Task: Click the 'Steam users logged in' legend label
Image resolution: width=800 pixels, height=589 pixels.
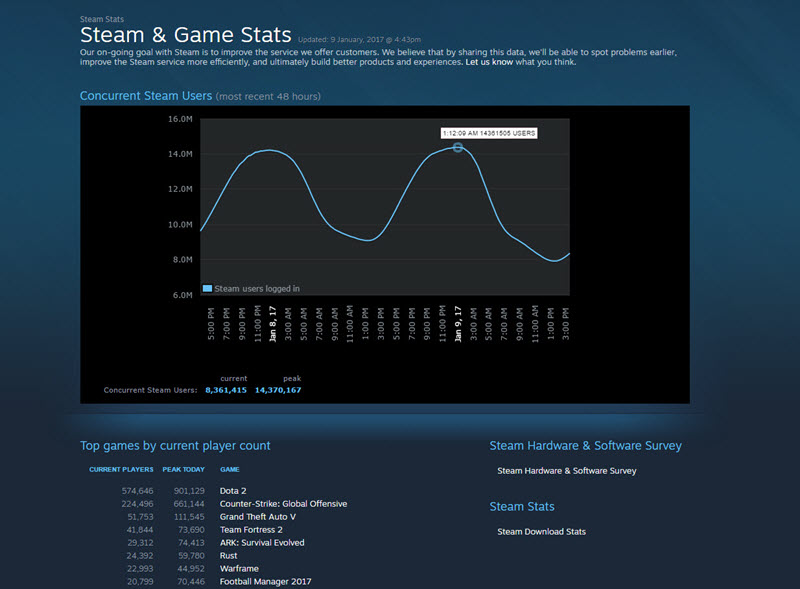Action: [257, 289]
